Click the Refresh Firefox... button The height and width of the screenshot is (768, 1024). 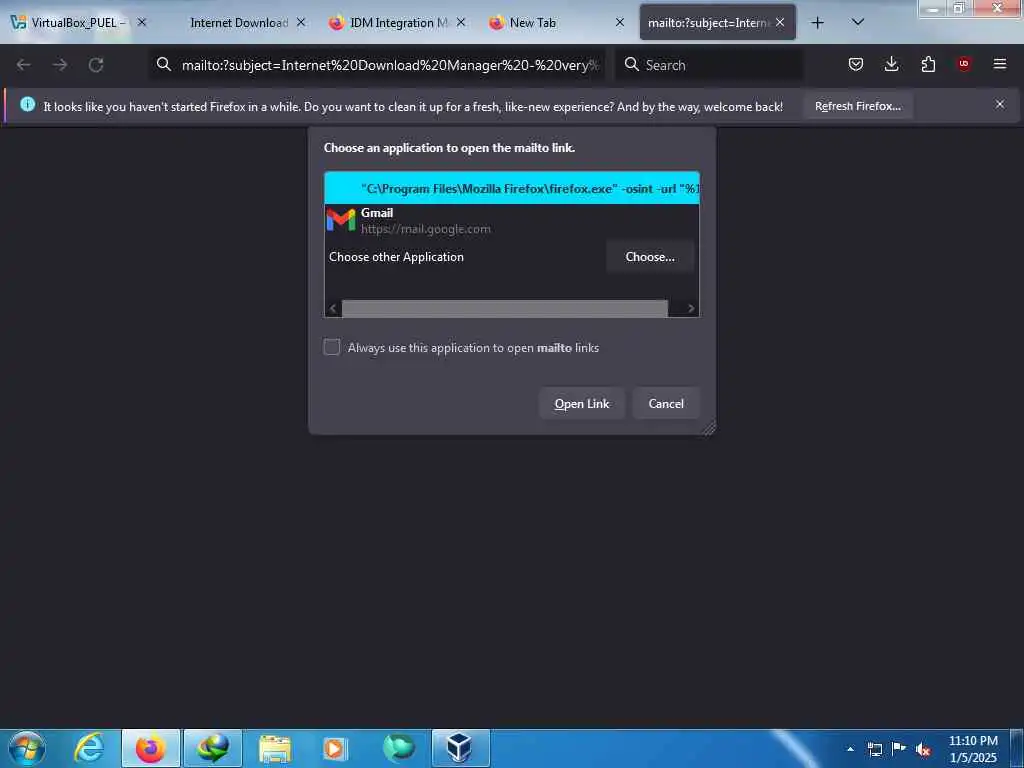857,106
